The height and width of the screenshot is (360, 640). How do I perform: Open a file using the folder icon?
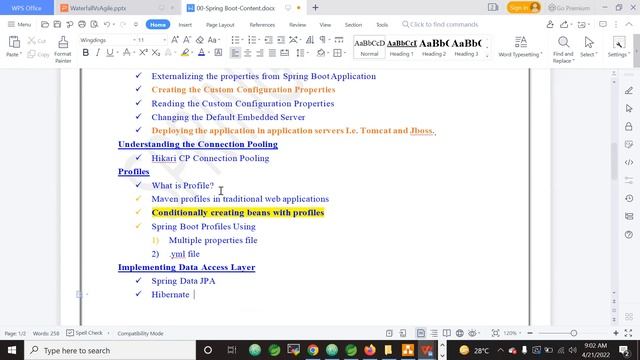point(45,24)
